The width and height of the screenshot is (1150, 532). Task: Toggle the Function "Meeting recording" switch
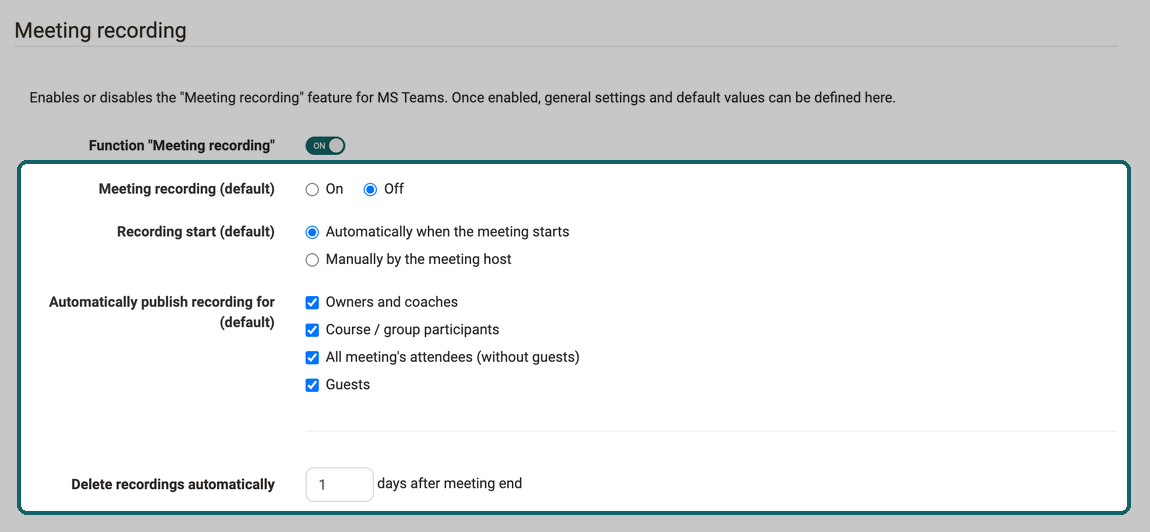(325, 145)
